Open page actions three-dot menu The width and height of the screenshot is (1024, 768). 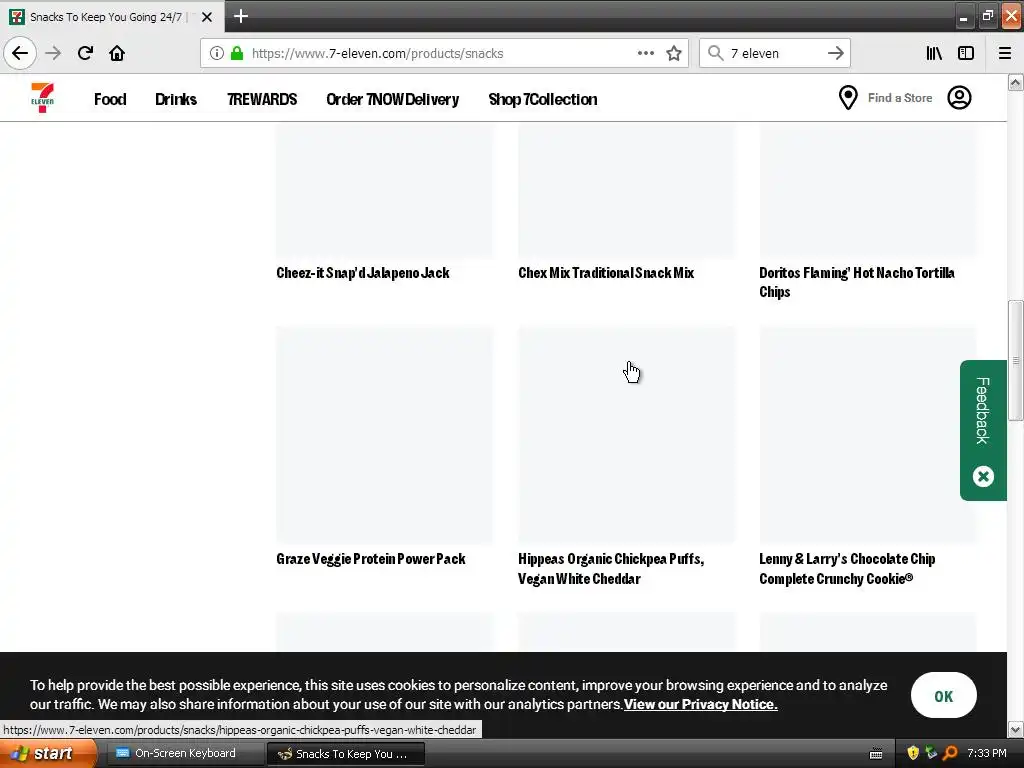[x=646, y=53]
